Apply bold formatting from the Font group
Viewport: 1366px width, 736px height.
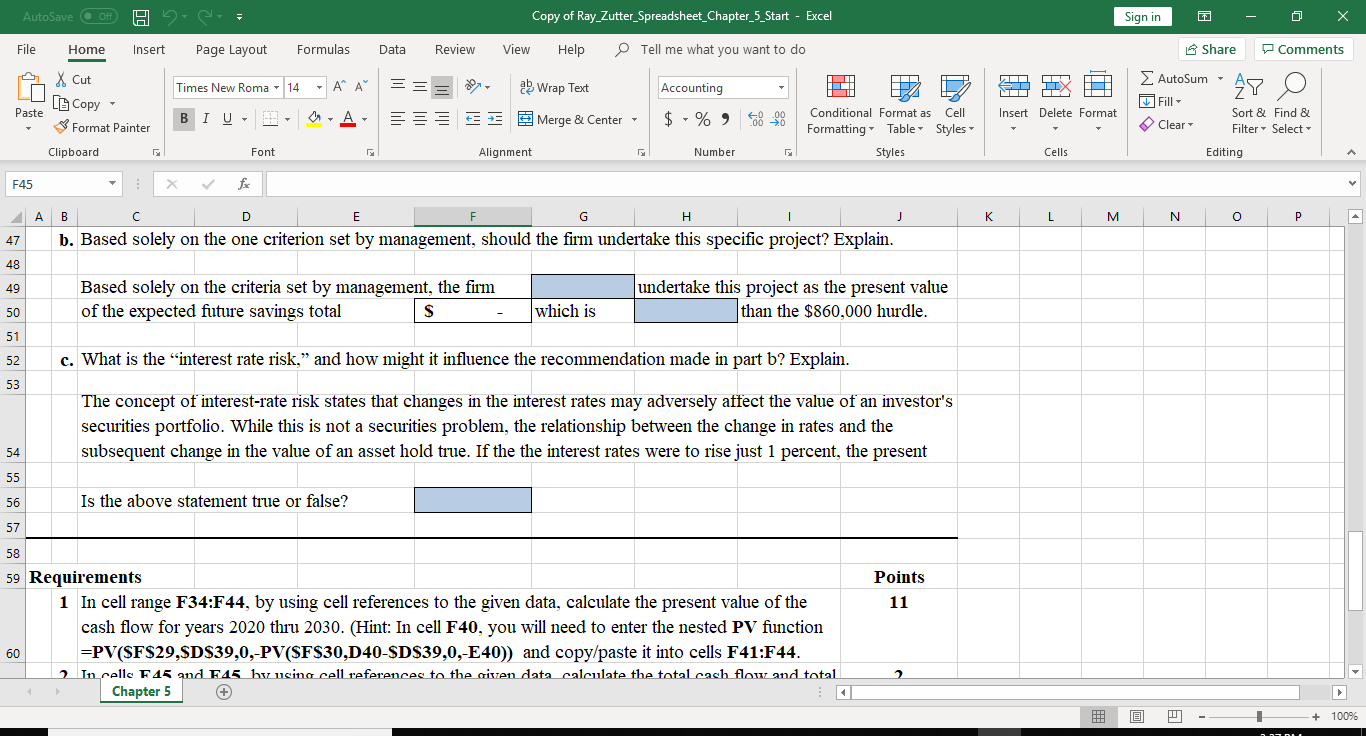point(183,118)
